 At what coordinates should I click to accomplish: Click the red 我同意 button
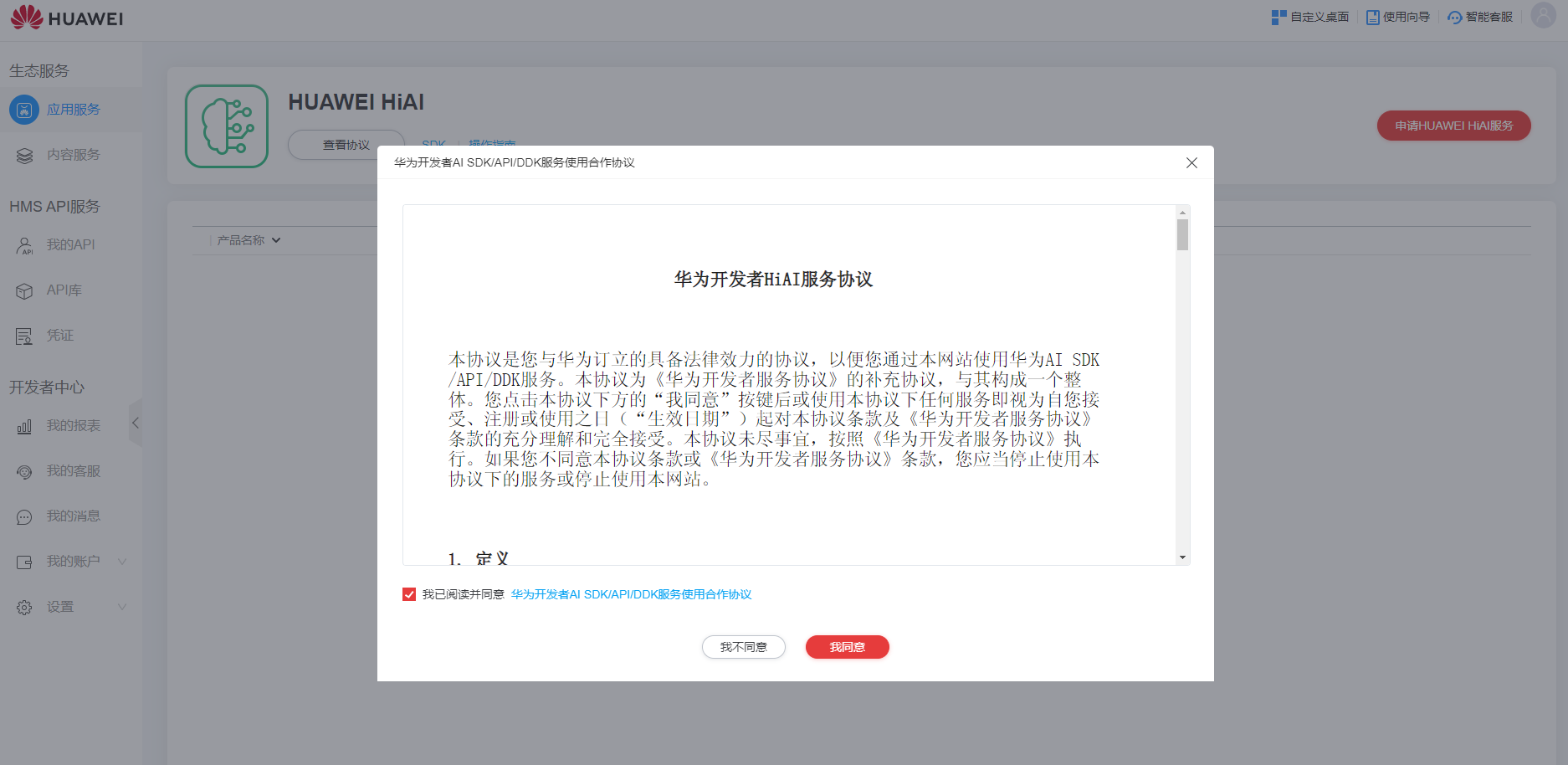point(848,647)
